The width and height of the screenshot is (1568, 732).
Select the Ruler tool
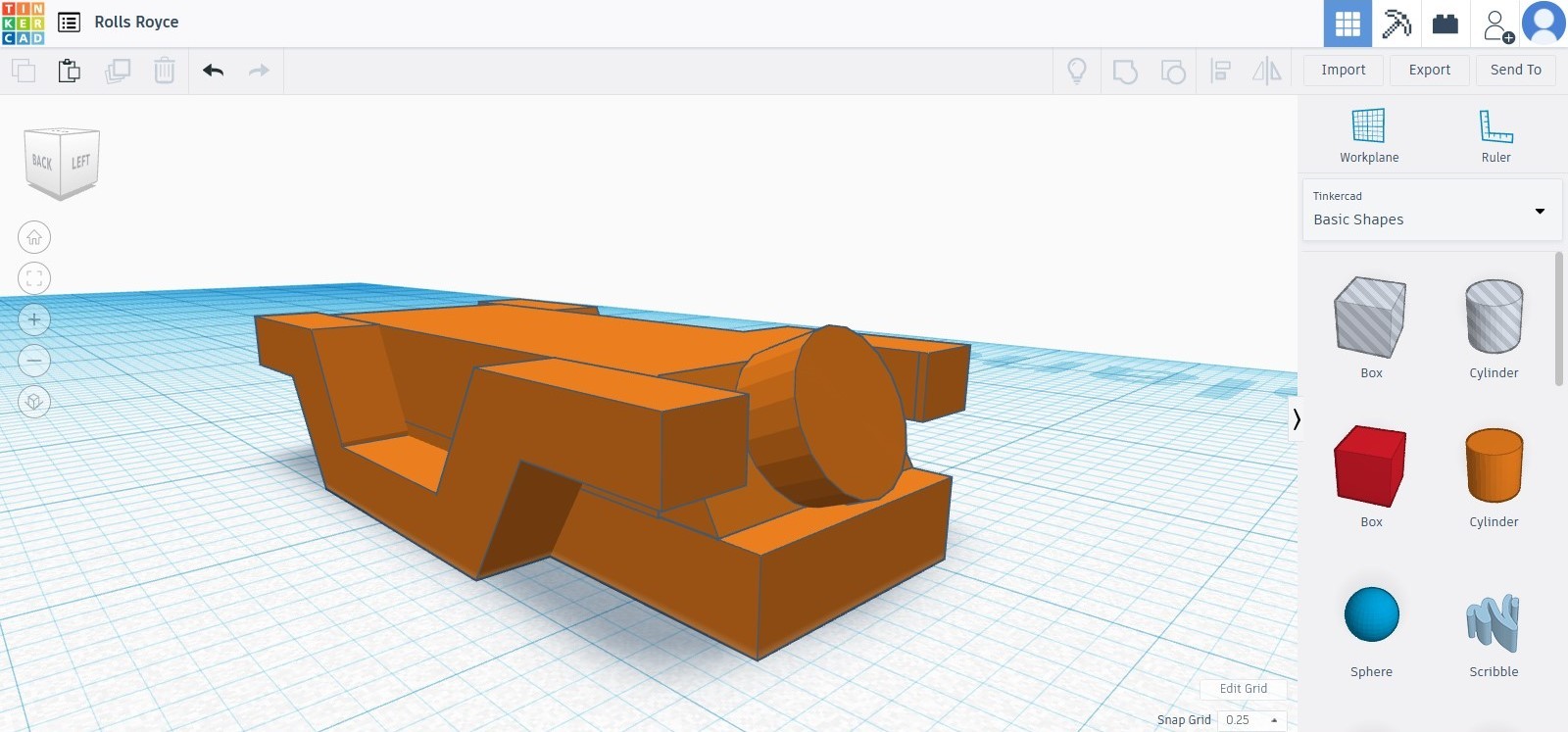coord(1495,136)
